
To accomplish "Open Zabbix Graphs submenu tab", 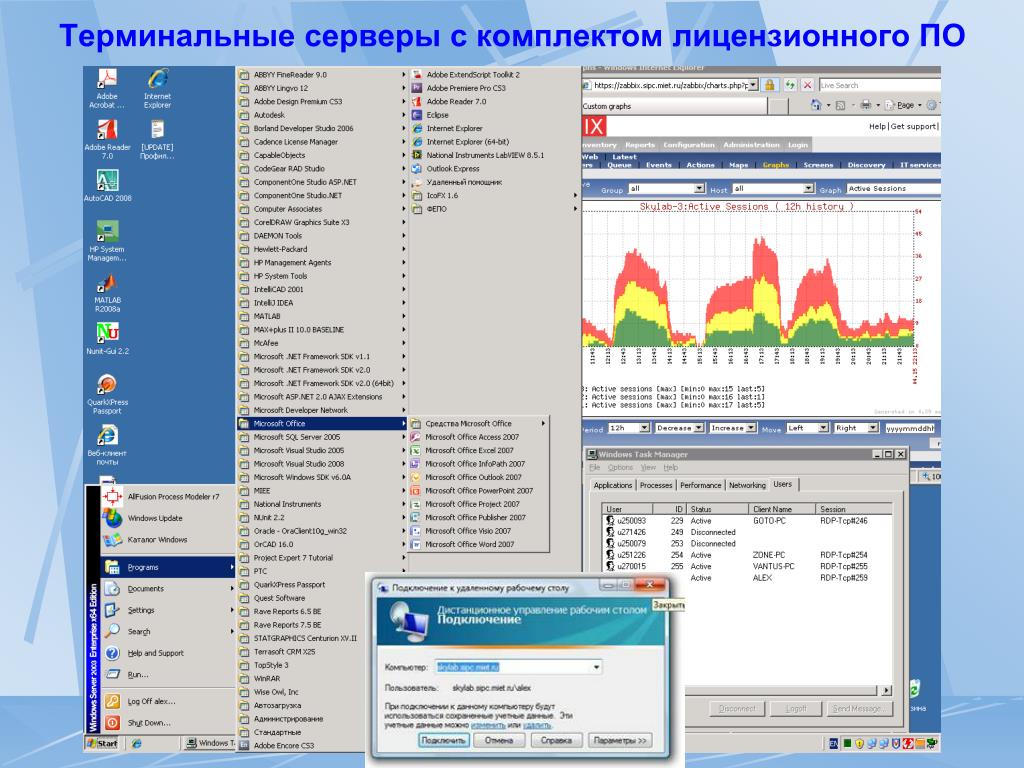I will point(776,165).
